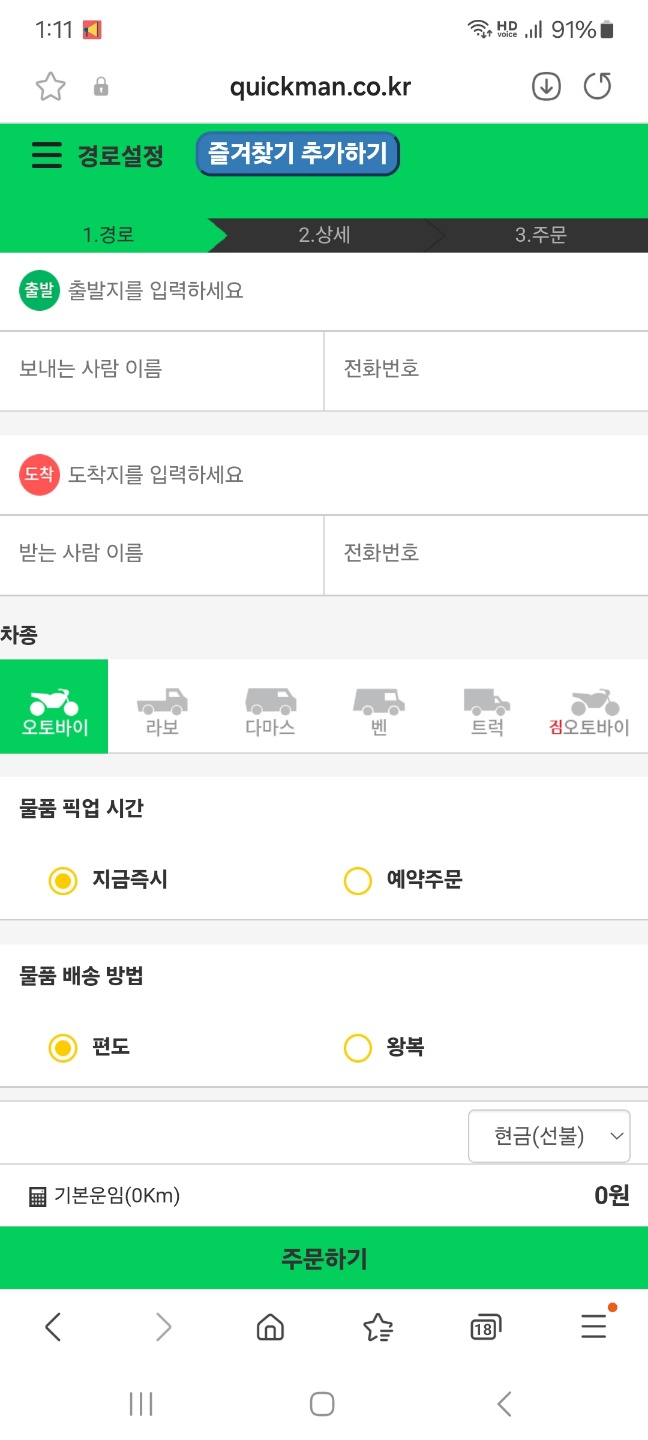The width and height of the screenshot is (648, 1440).
Task: Choose the 라보 truck vehicle icon
Action: click(x=162, y=706)
